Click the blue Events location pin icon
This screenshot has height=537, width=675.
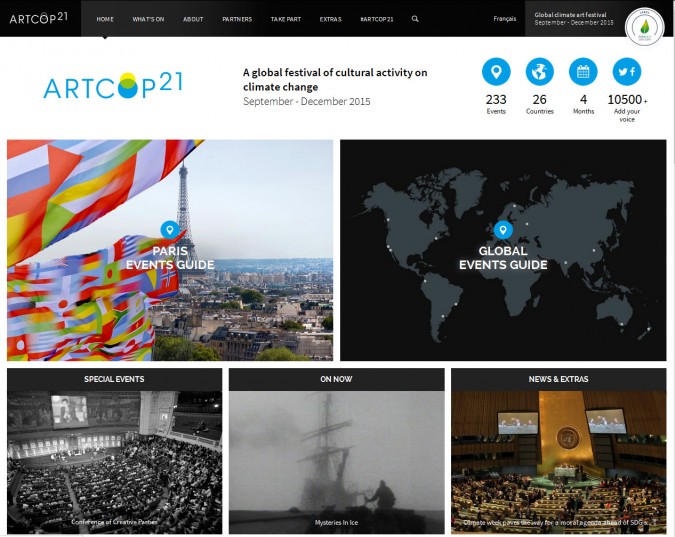point(496,71)
